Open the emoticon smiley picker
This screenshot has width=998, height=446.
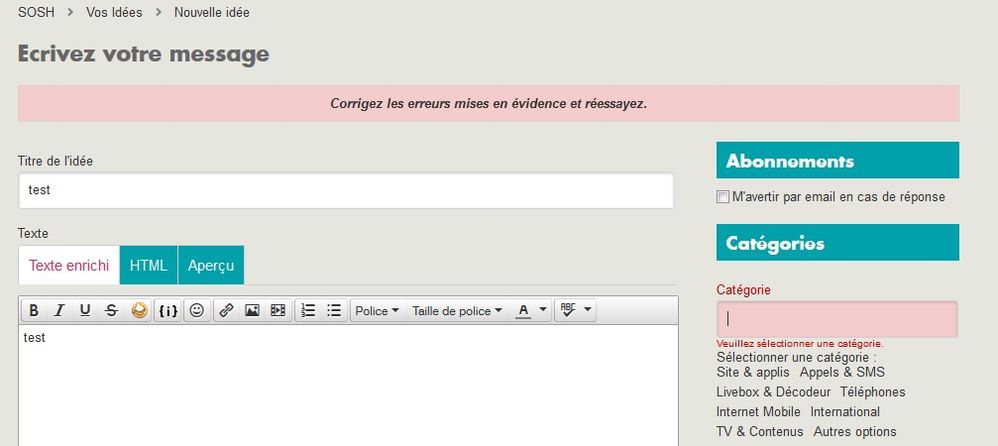197,311
